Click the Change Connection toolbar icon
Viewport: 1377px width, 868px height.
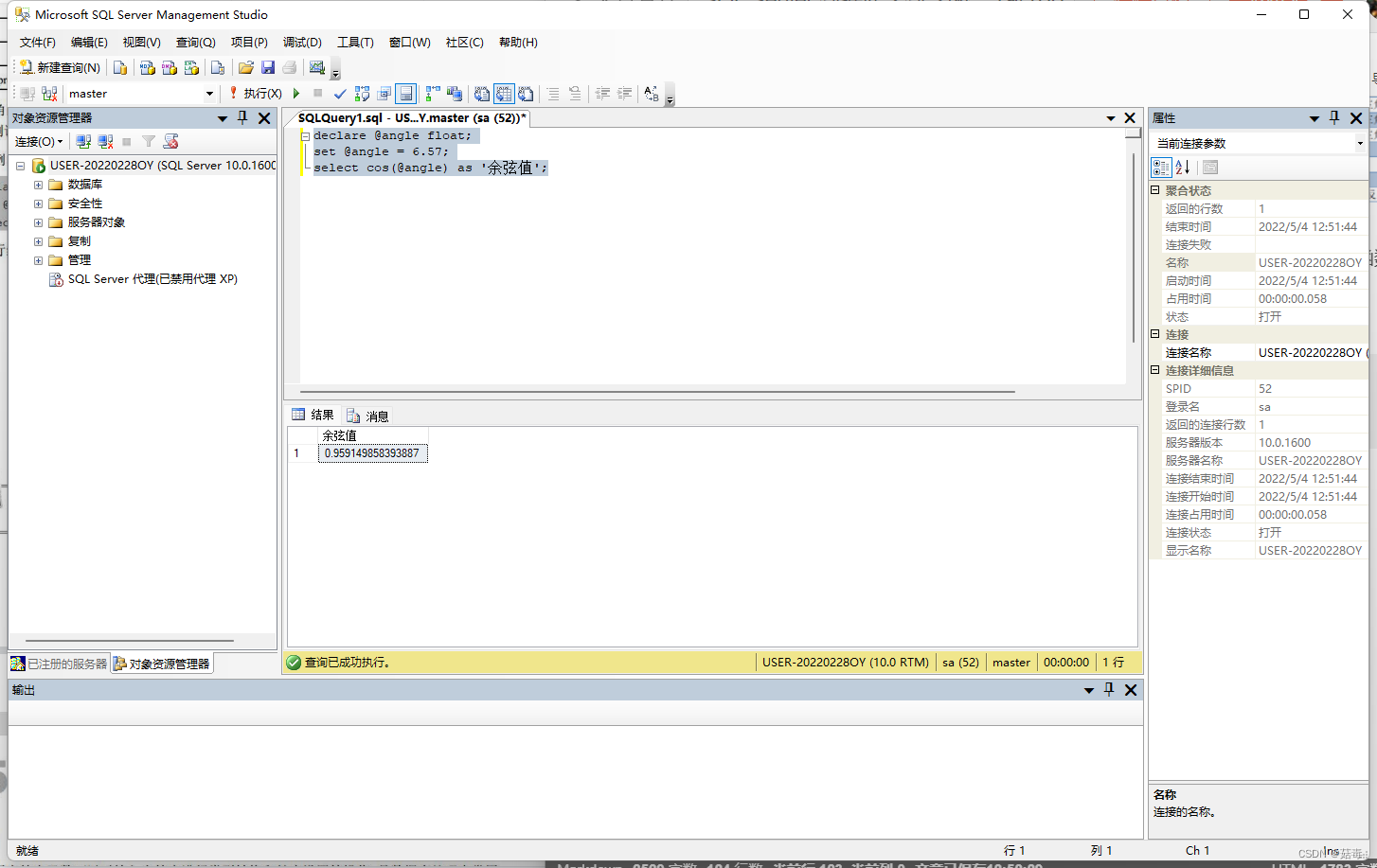(x=49, y=94)
